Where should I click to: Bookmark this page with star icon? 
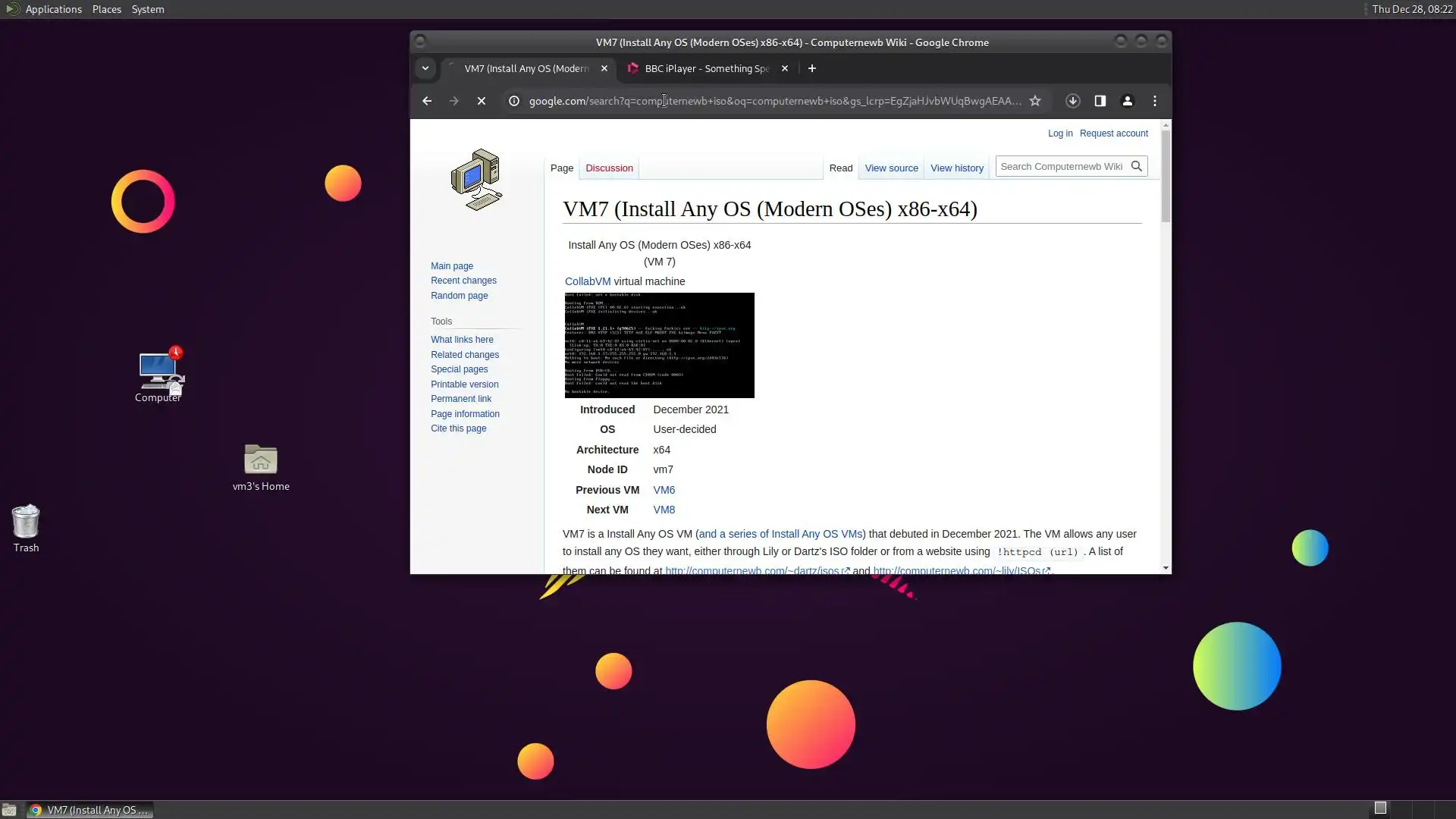click(1035, 101)
